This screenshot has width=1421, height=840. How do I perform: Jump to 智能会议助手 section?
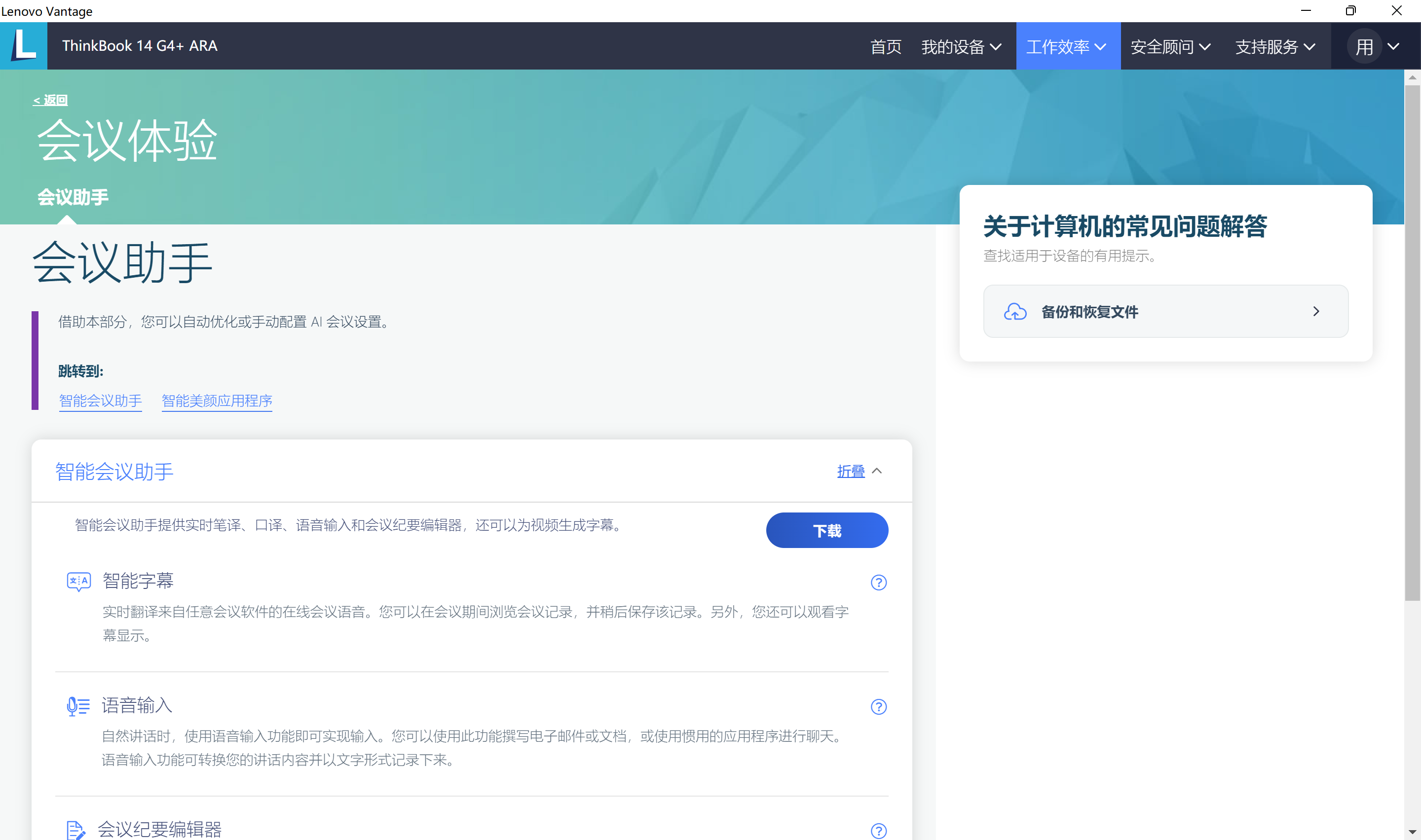coord(100,401)
